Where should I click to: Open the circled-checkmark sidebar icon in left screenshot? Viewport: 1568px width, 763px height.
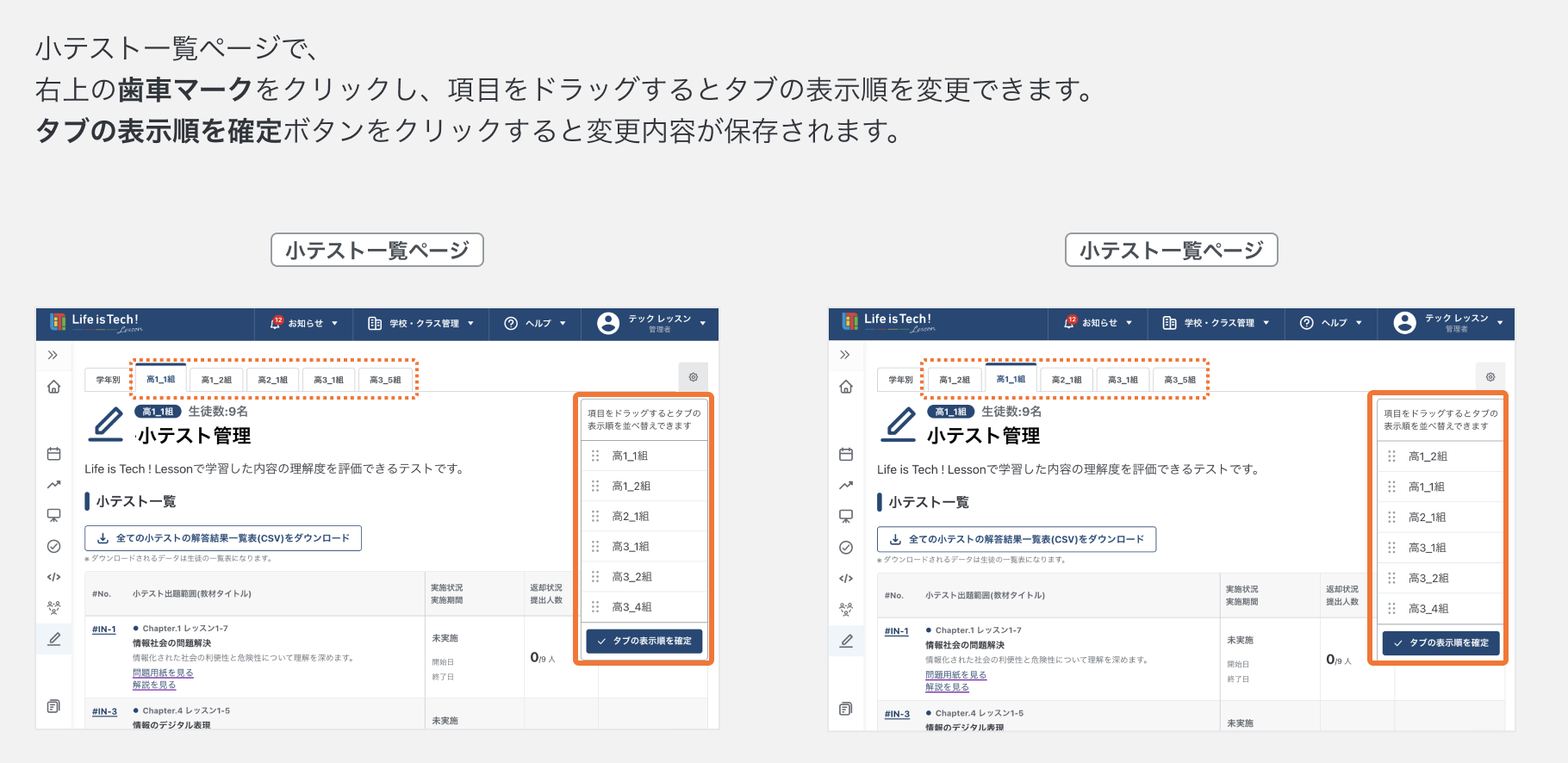53,546
